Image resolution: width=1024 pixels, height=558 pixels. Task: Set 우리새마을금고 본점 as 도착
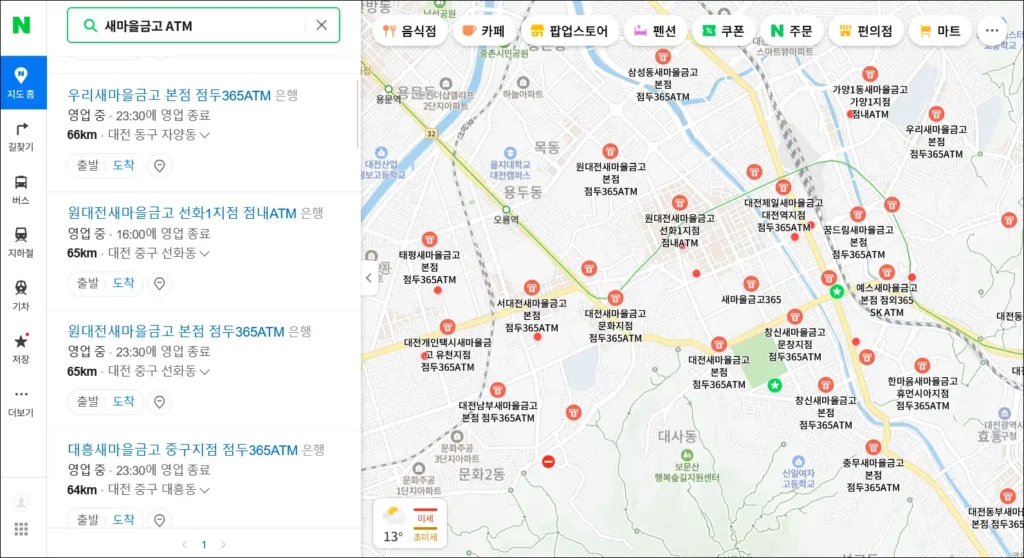[123, 165]
